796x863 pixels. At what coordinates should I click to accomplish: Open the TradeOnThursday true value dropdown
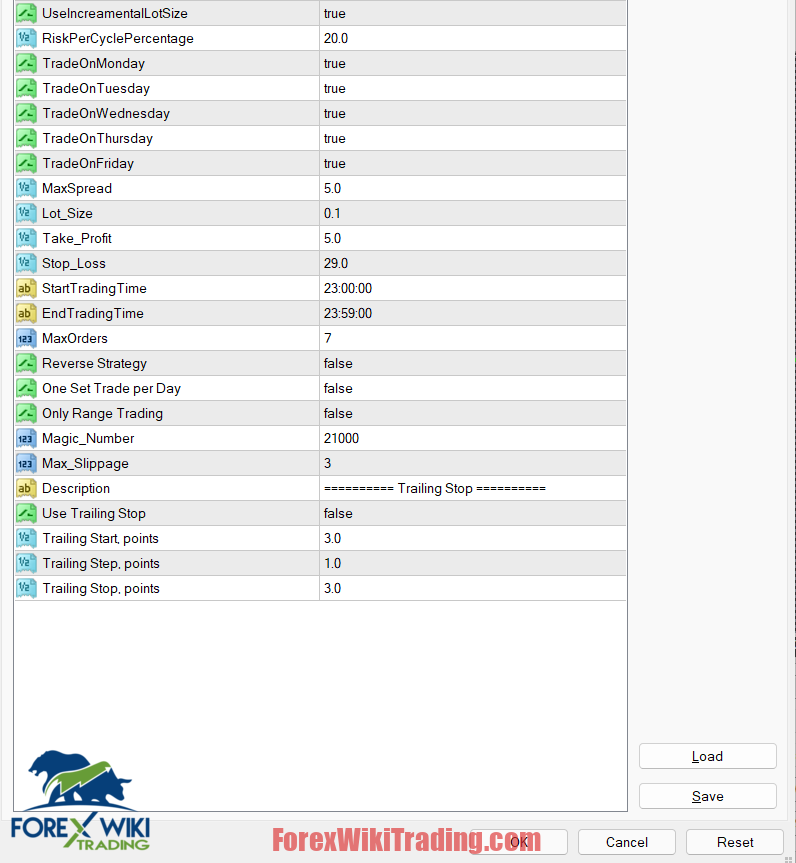(x=472, y=138)
